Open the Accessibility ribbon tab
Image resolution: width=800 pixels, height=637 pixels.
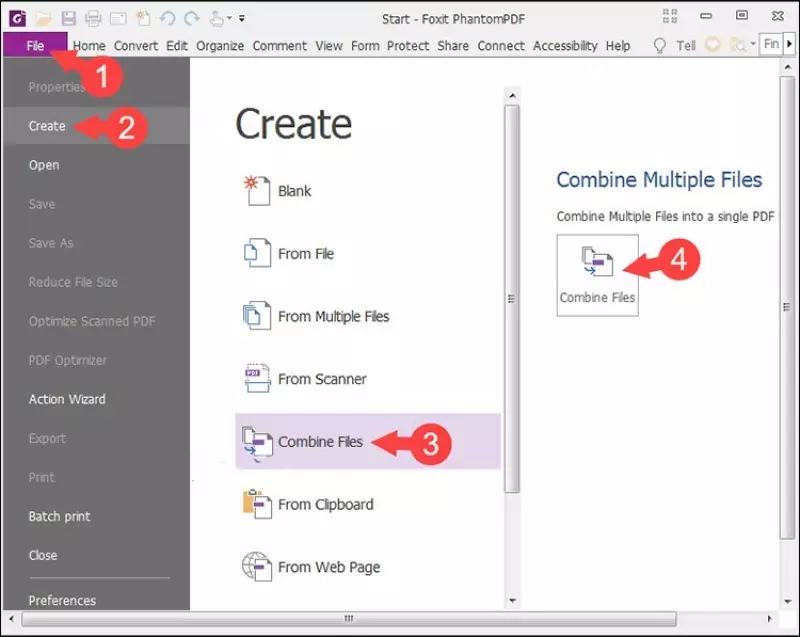click(x=565, y=46)
